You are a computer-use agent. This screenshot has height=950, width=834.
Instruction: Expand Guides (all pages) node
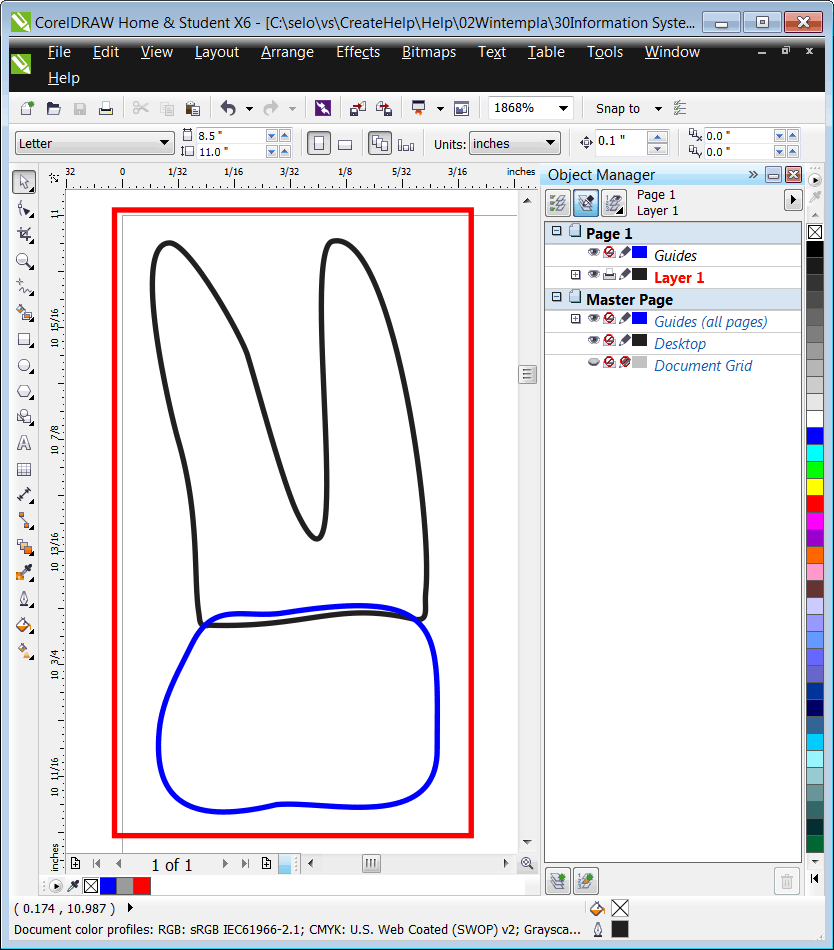575,319
